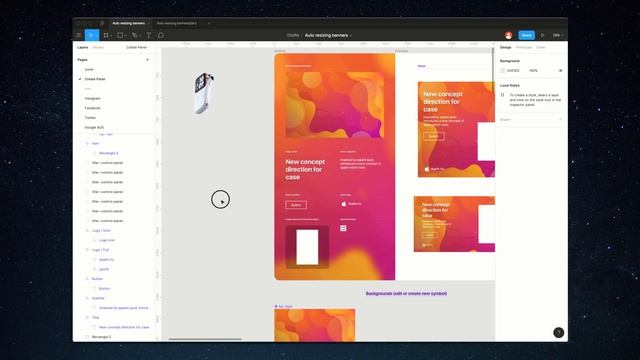Select the Rectangle shape tool
640x360 pixels.
coord(120,36)
